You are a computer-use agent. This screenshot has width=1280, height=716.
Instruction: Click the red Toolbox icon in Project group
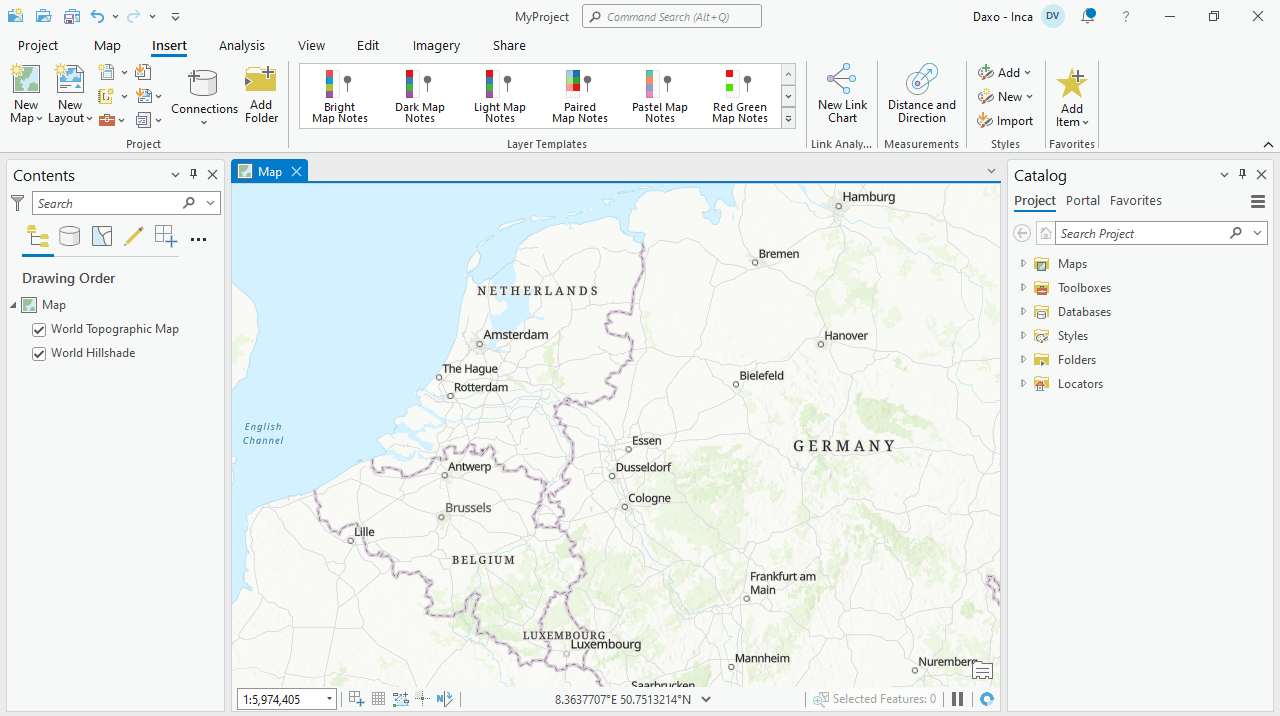coord(107,120)
